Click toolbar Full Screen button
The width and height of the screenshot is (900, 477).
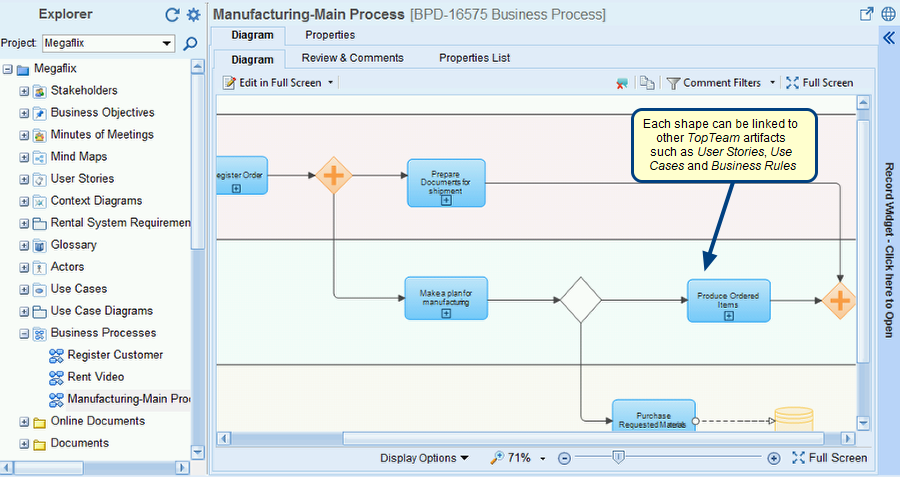(x=820, y=83)
